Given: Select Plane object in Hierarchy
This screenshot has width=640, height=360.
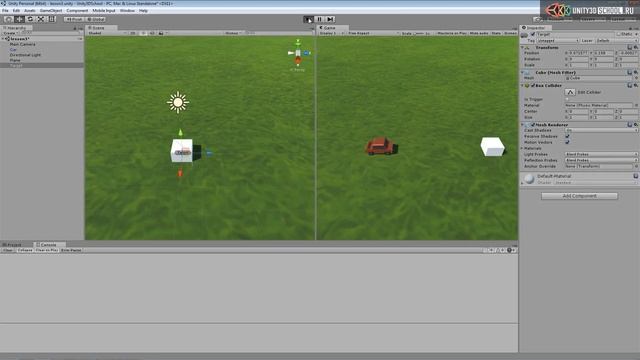Looking at the screenshot, I should coord(15,60).
